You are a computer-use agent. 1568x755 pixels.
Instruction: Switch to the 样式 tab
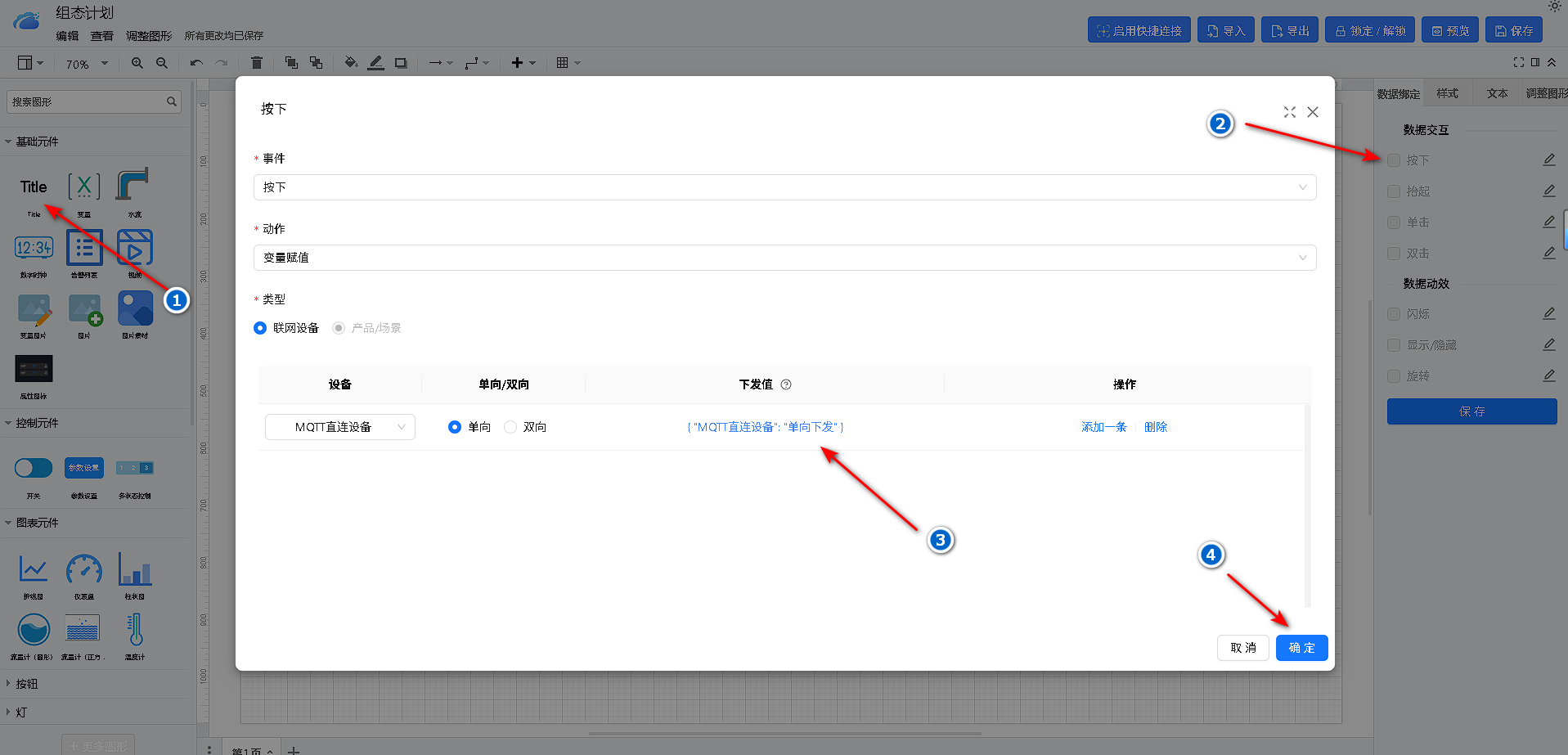1447,94
